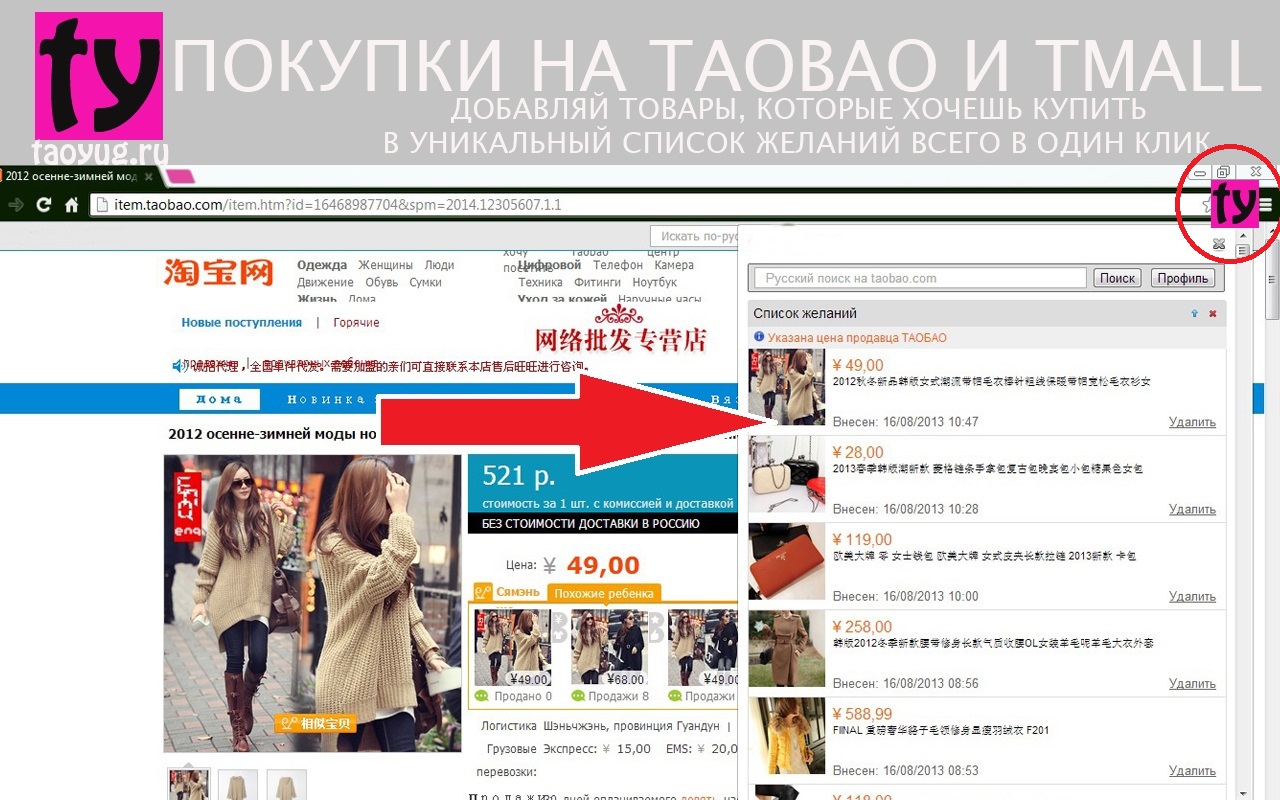
Task: Click 'Внесен: 16/08/2013 10:47' text
Action: [x=905, y=422]
